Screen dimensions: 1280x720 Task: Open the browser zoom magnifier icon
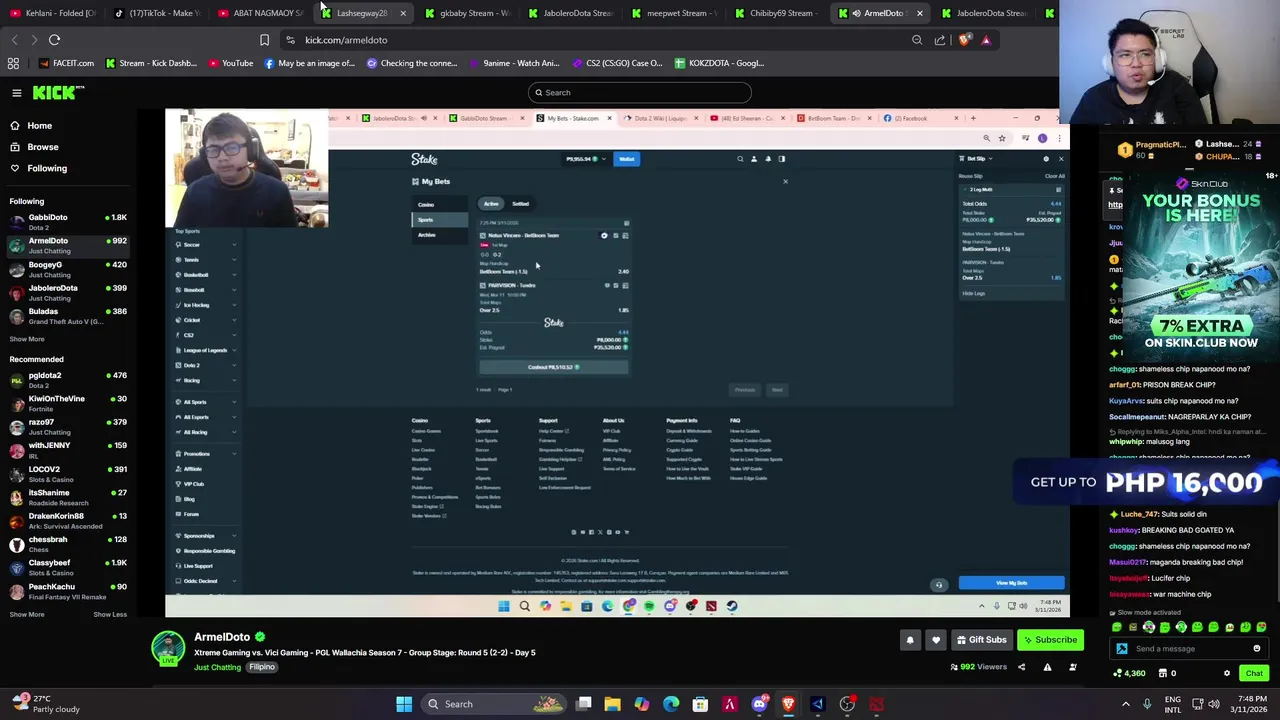click(917, 40)
